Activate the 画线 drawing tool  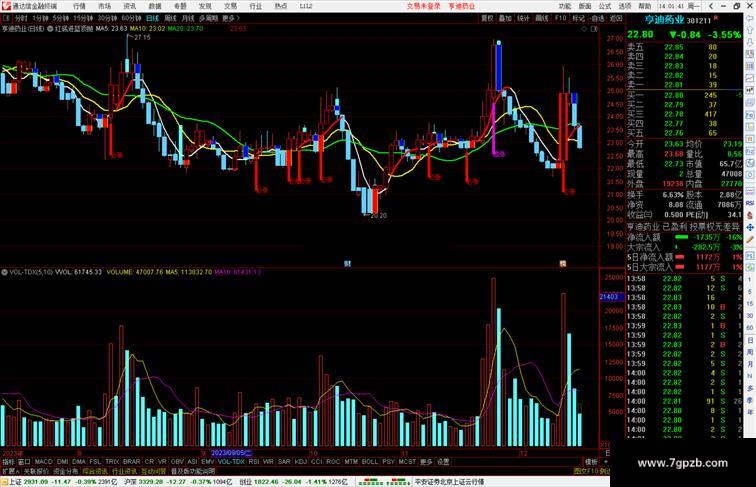542,18
